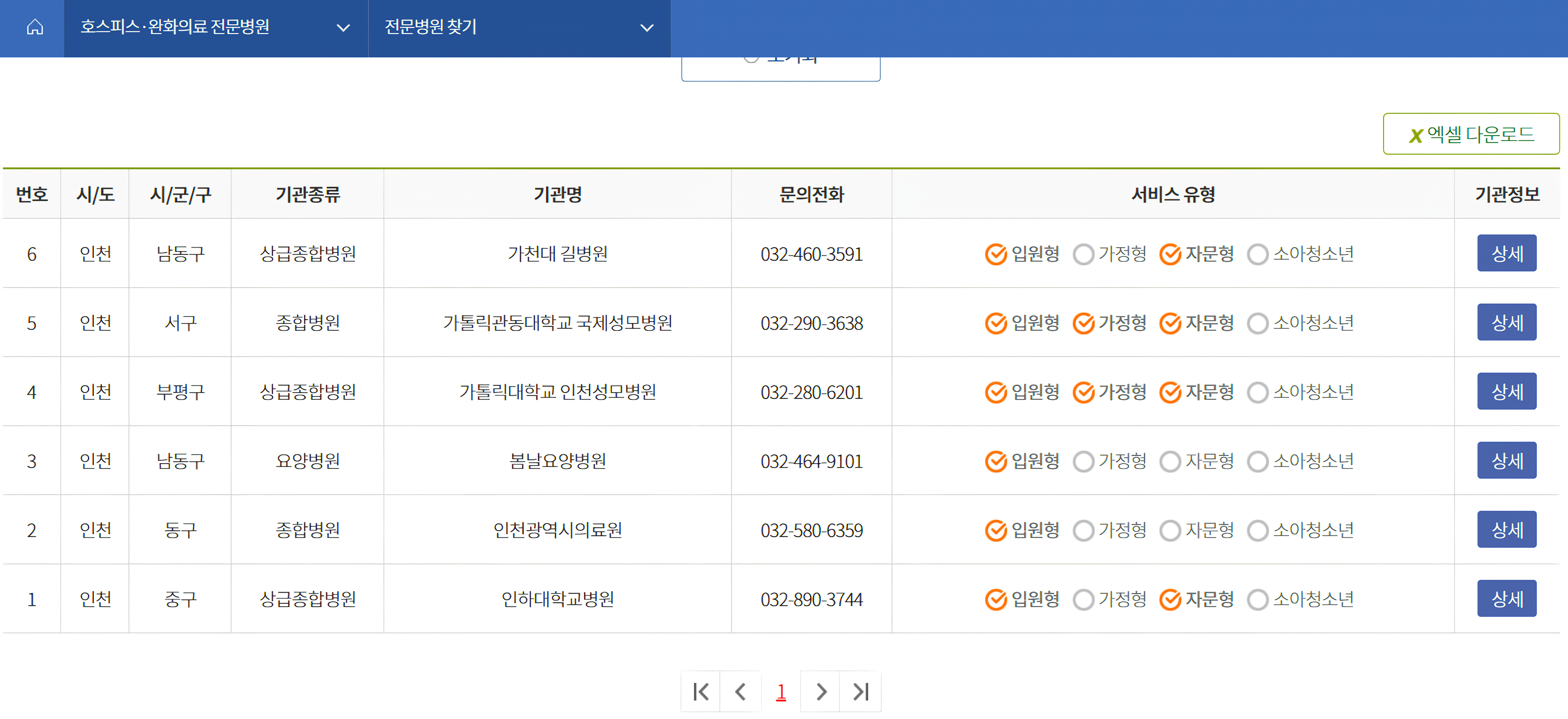Screen dimensions: 1568x719
Task: Click 서비스 유형 column header
Action: (x=1172, y=195)
